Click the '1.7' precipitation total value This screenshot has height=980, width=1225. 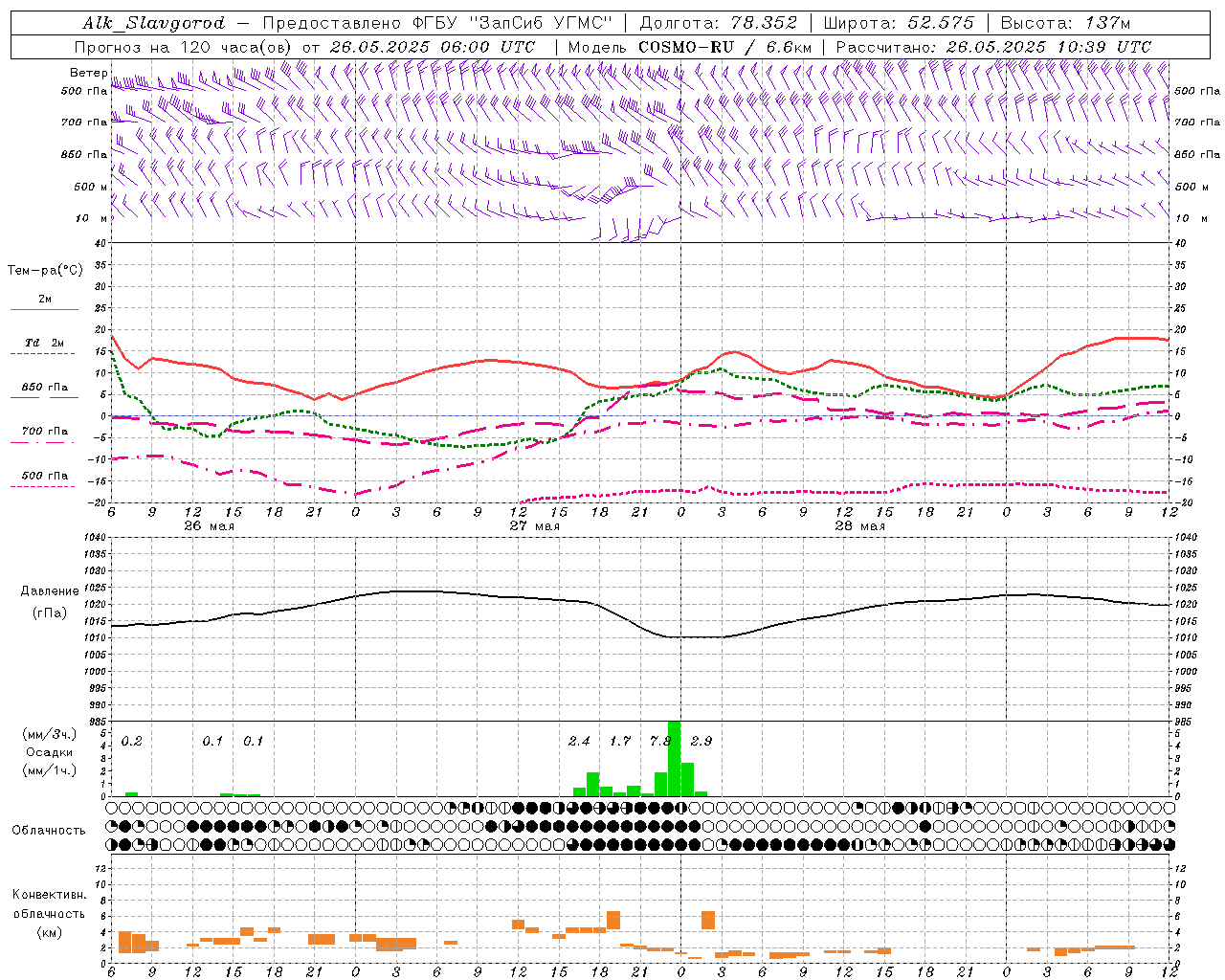[620, 741]
